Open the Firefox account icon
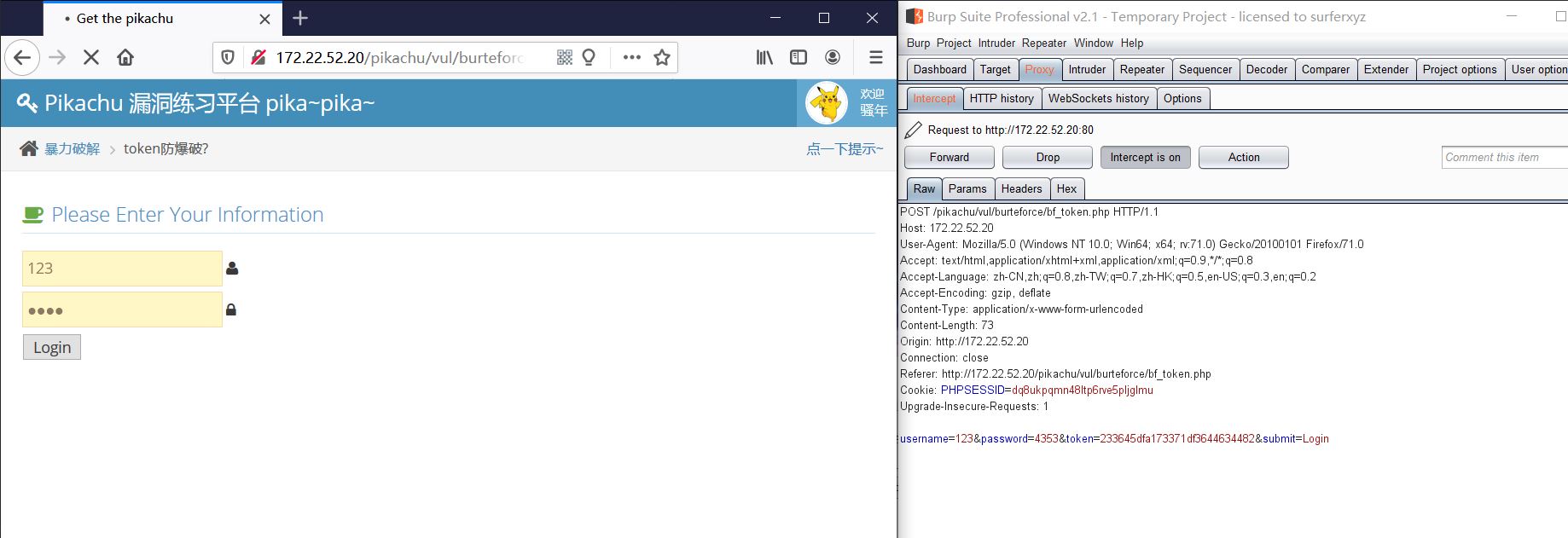 coord(833,57)
